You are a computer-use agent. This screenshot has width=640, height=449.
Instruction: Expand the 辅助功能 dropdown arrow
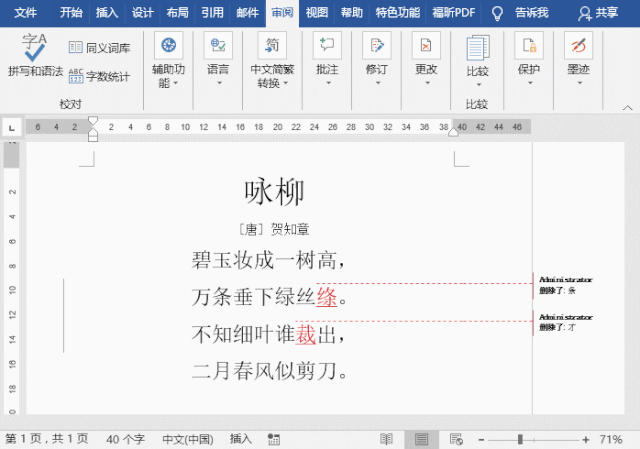pyautogui.click(x=176, y=83)
